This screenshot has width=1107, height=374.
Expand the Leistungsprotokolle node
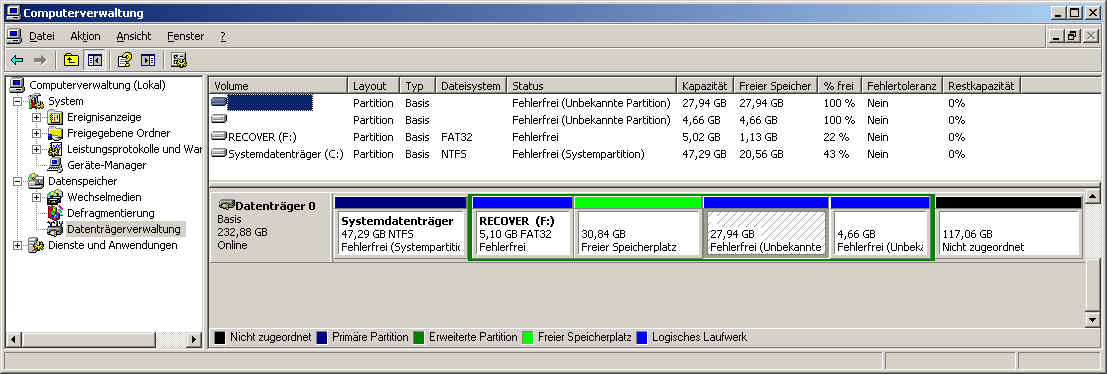click(36, 150)
